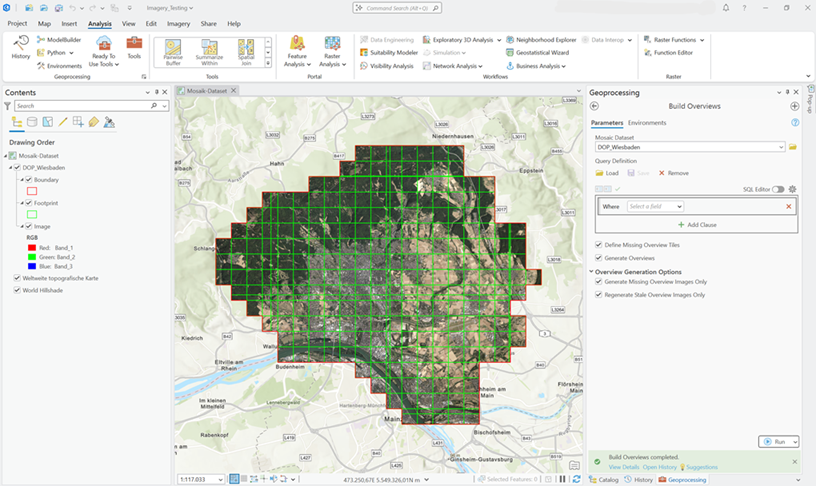Select the Summarize Within tool
Viewport: 816px width, 486px height.
pyautogui.click(x=209, y=52)
